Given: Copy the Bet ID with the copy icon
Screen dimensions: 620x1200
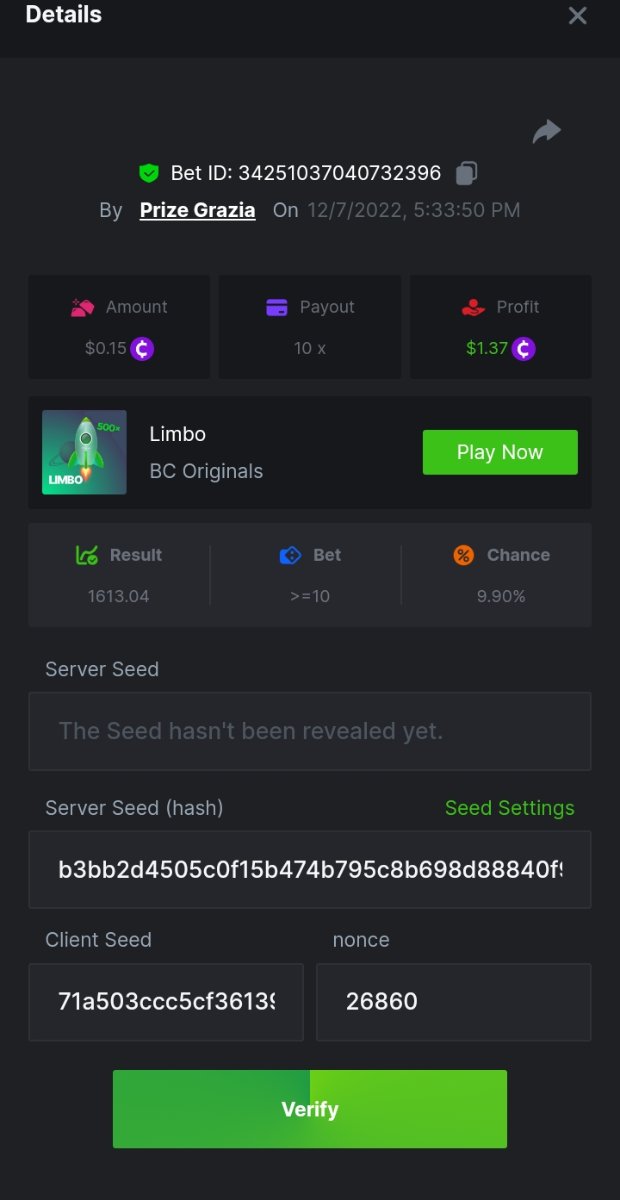Looking at the screenshot, I should click(466, 173).
